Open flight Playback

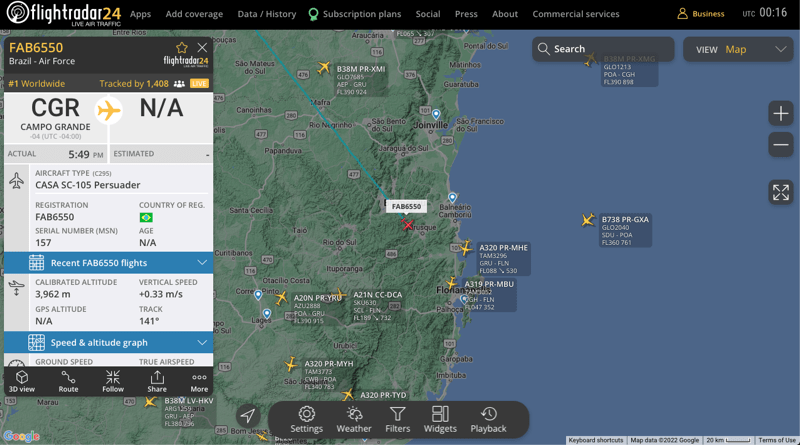pyautogui.click(x=488, y=420)
